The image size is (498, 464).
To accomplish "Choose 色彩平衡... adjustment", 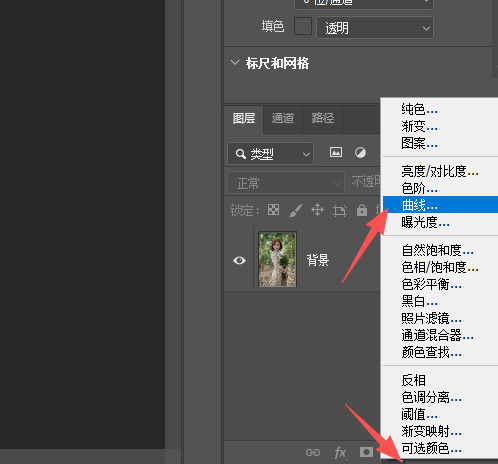I will (440, 284).
